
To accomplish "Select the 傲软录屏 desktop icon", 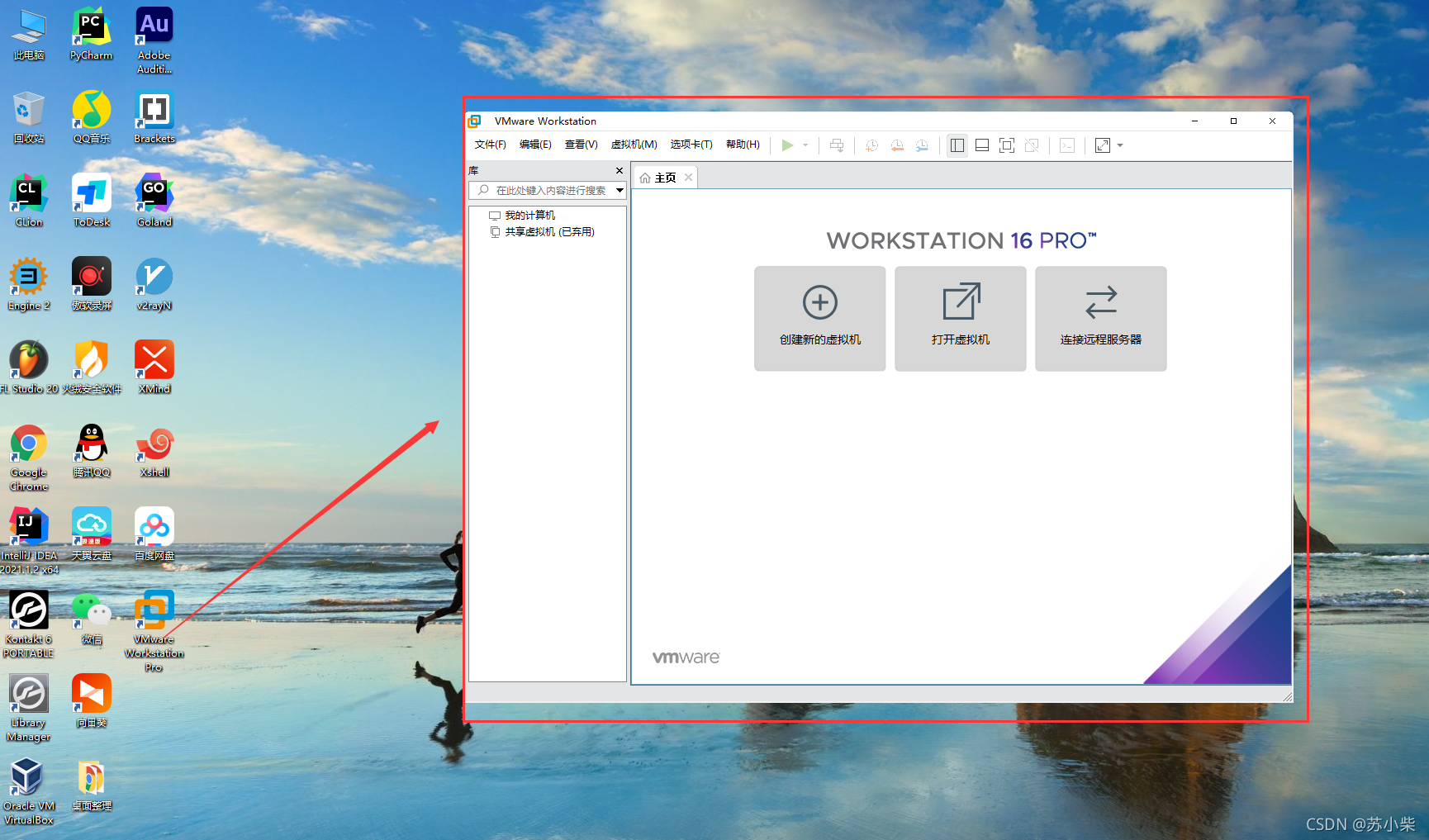I will tap(91, 285).
